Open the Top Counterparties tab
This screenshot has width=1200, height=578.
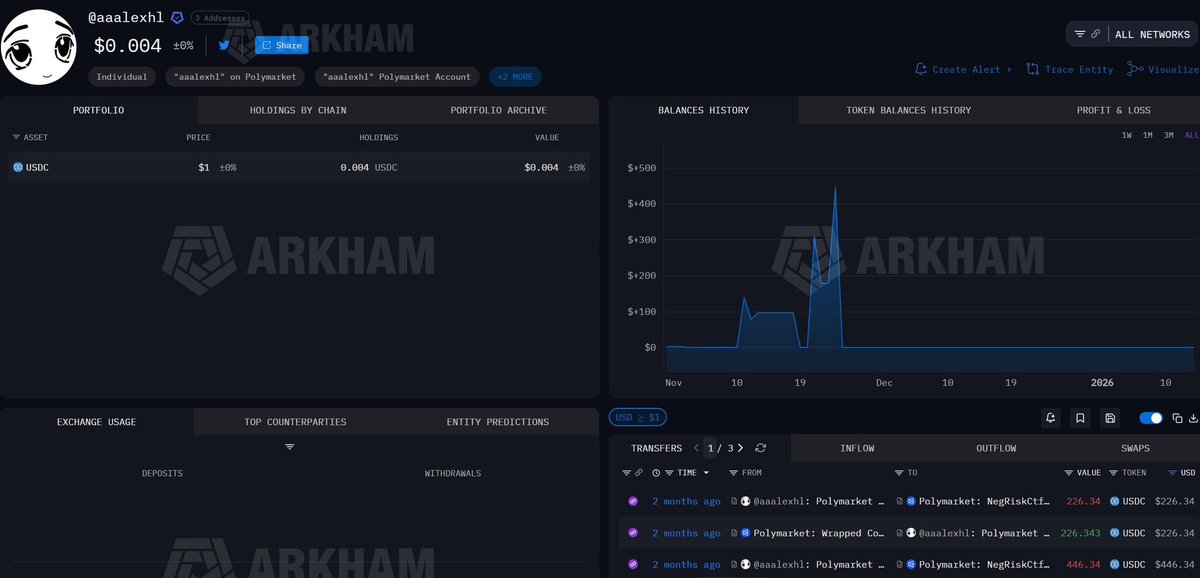(295, 422)
